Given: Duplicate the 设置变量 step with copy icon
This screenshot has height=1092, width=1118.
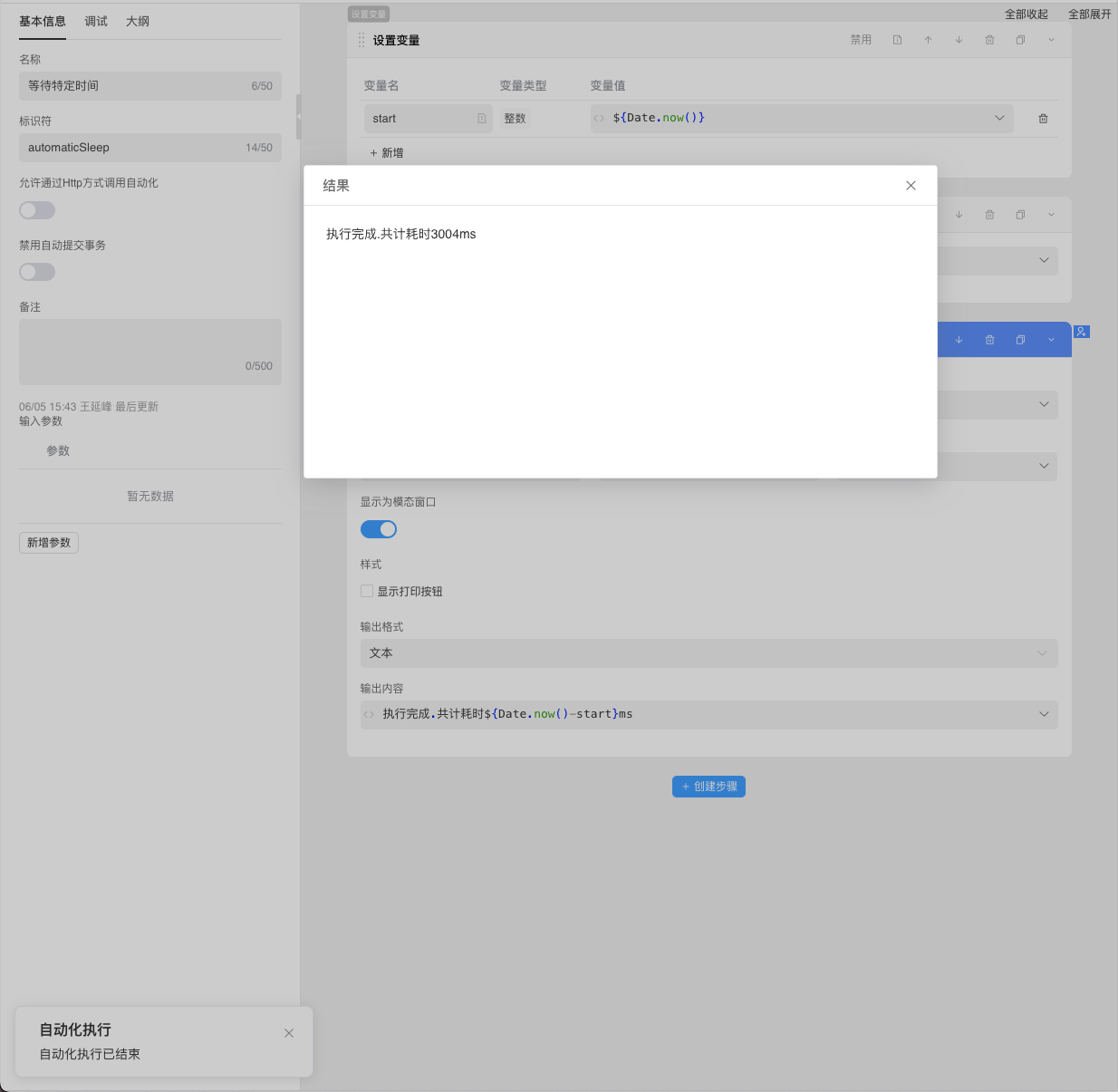Looking at the screenshot, I should (x=1020, y=40).
